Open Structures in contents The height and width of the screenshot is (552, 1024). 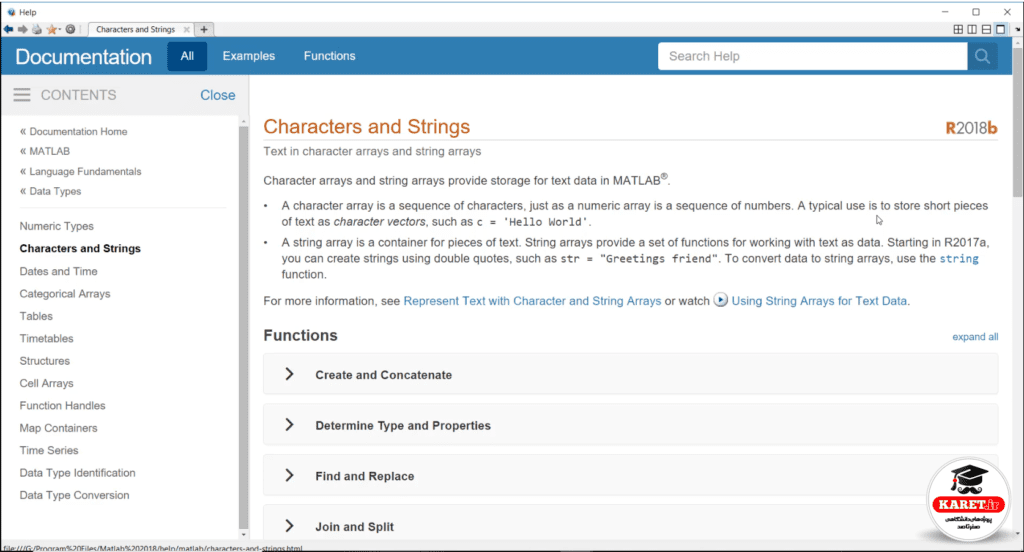point(44,361)
